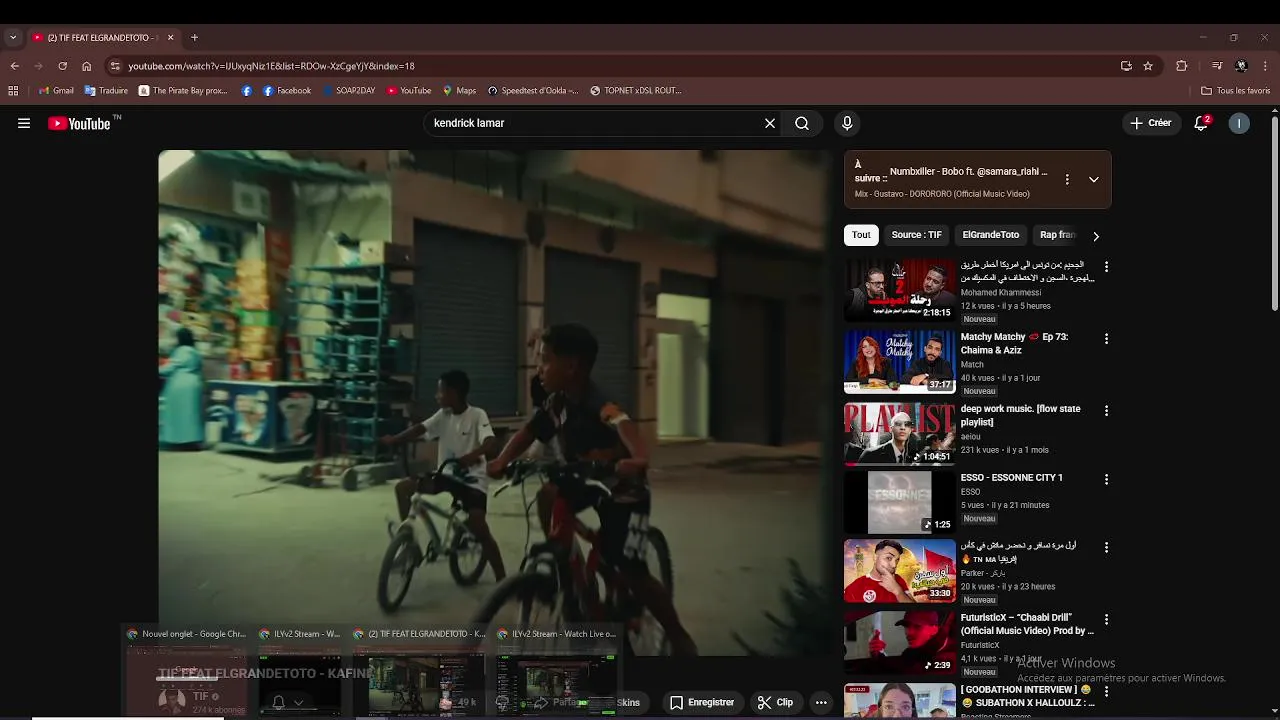Select the ElGrandeToto filter chip

(x=991, y=235)
